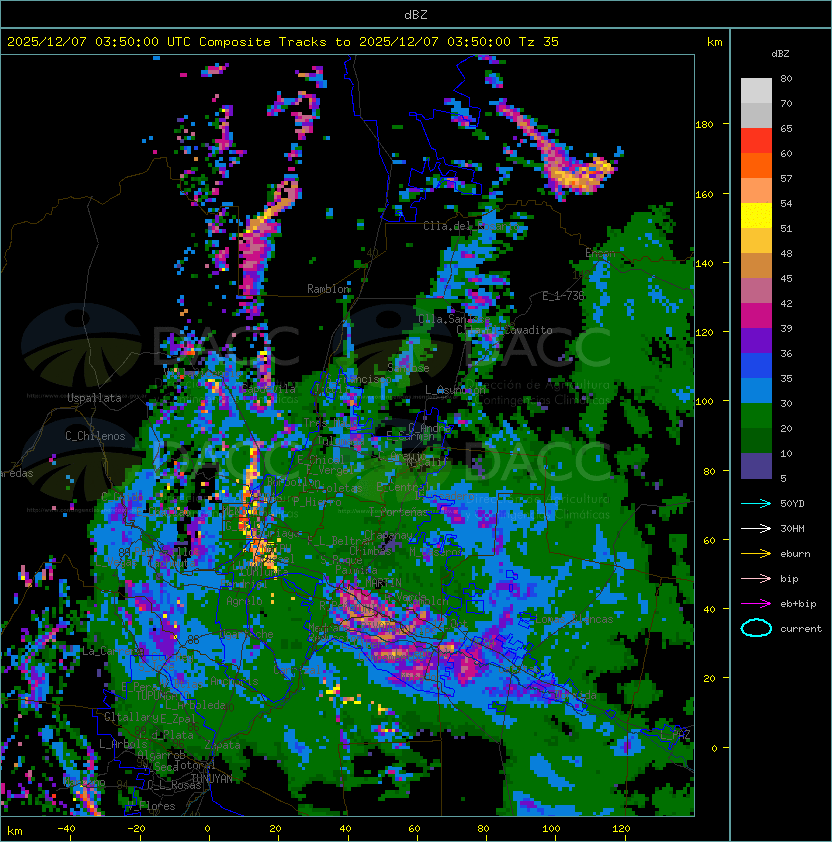
Task: Click the Totoral map label
Action: pyautogui.click(x=195, y=765)
